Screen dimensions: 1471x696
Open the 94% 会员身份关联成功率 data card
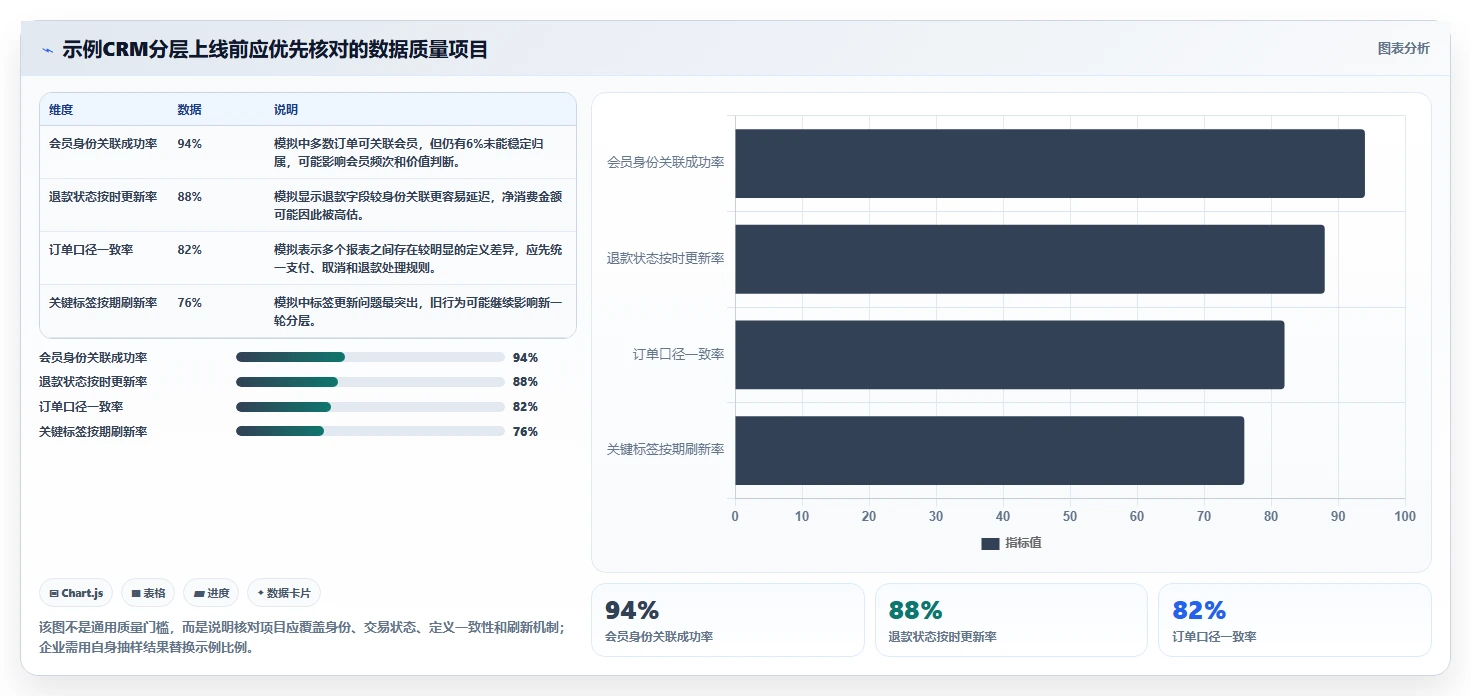pos(728,620)
